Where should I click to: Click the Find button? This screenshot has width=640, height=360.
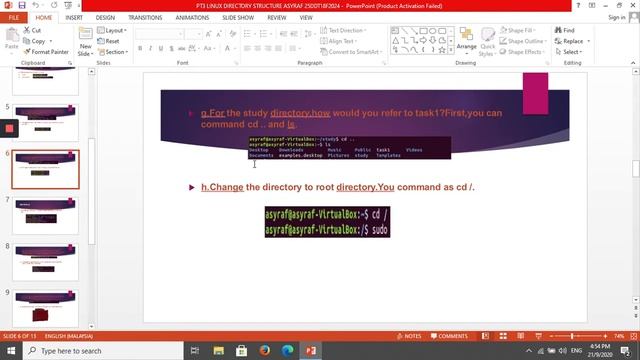tap(564, 31)
